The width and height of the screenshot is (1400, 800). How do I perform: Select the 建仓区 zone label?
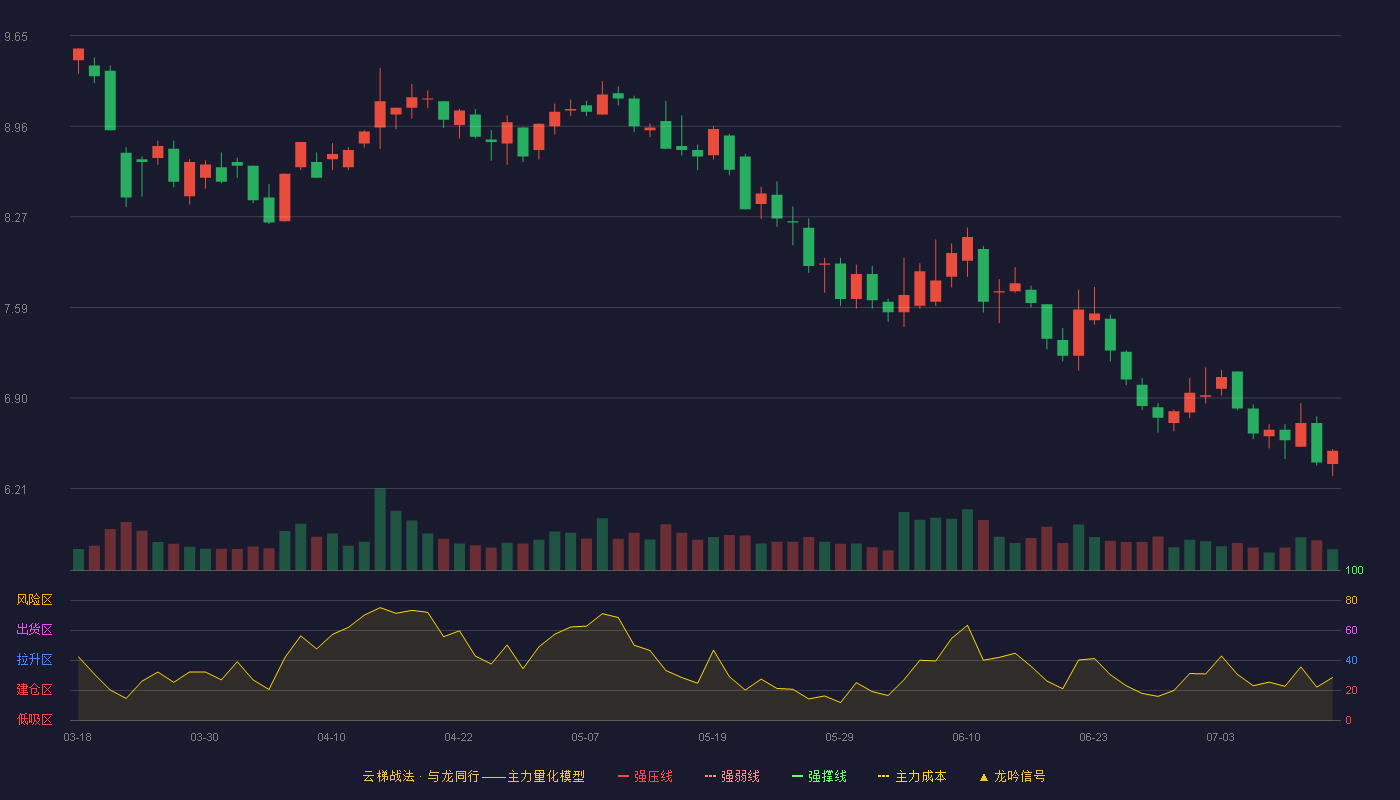pos(34,690)
